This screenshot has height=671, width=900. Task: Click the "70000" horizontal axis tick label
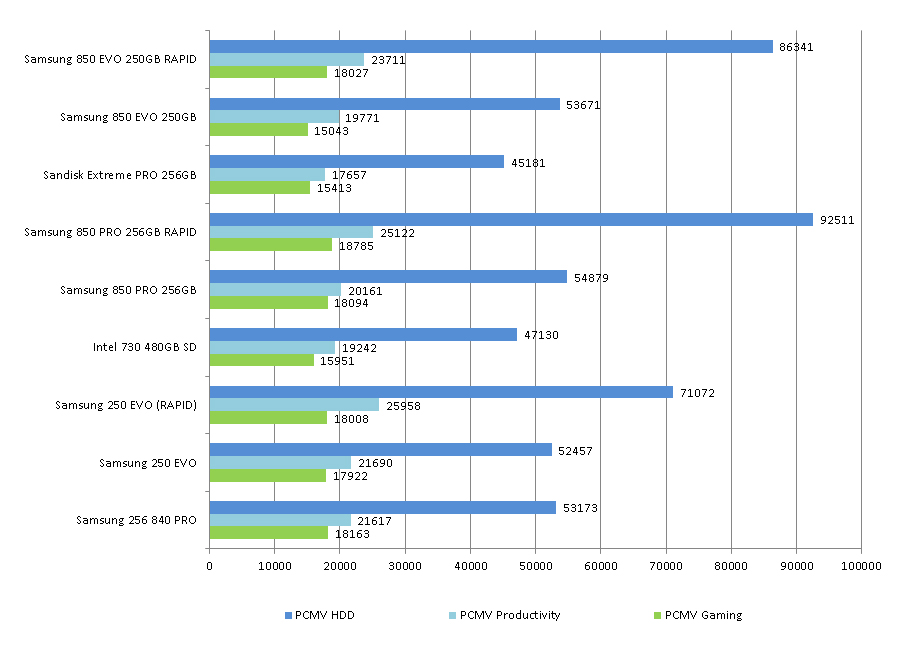[x=666, y=567]
